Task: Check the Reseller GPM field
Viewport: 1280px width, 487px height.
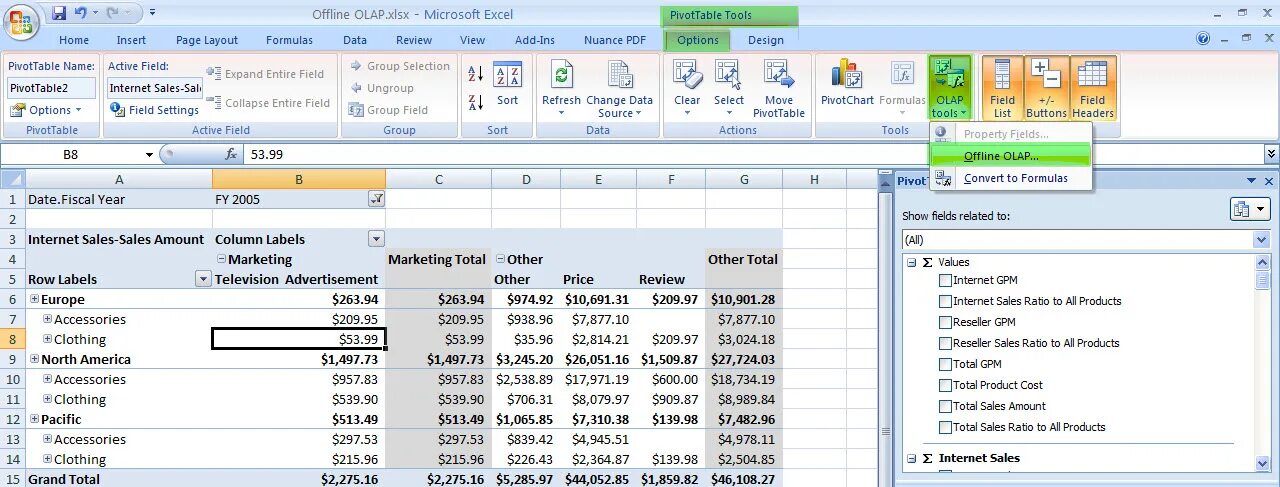Action: (945, 322)
